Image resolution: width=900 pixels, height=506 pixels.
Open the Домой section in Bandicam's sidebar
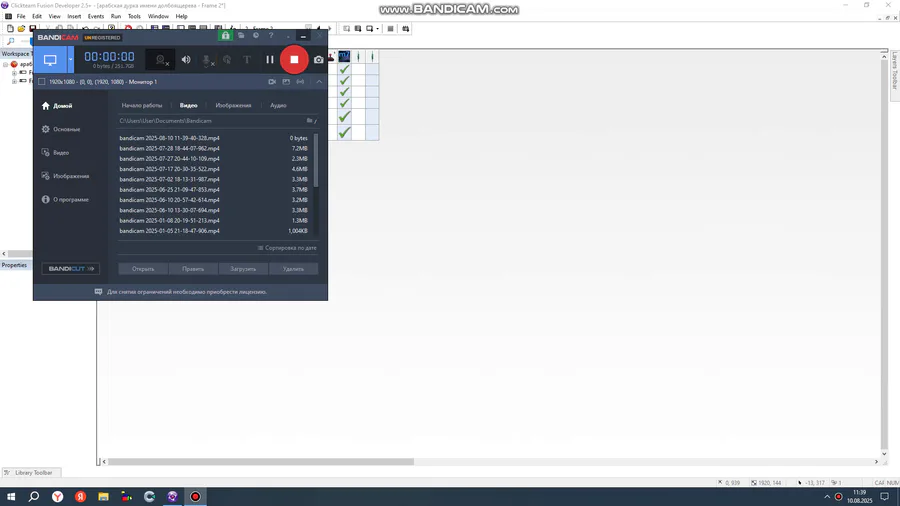tap(57, 106)
